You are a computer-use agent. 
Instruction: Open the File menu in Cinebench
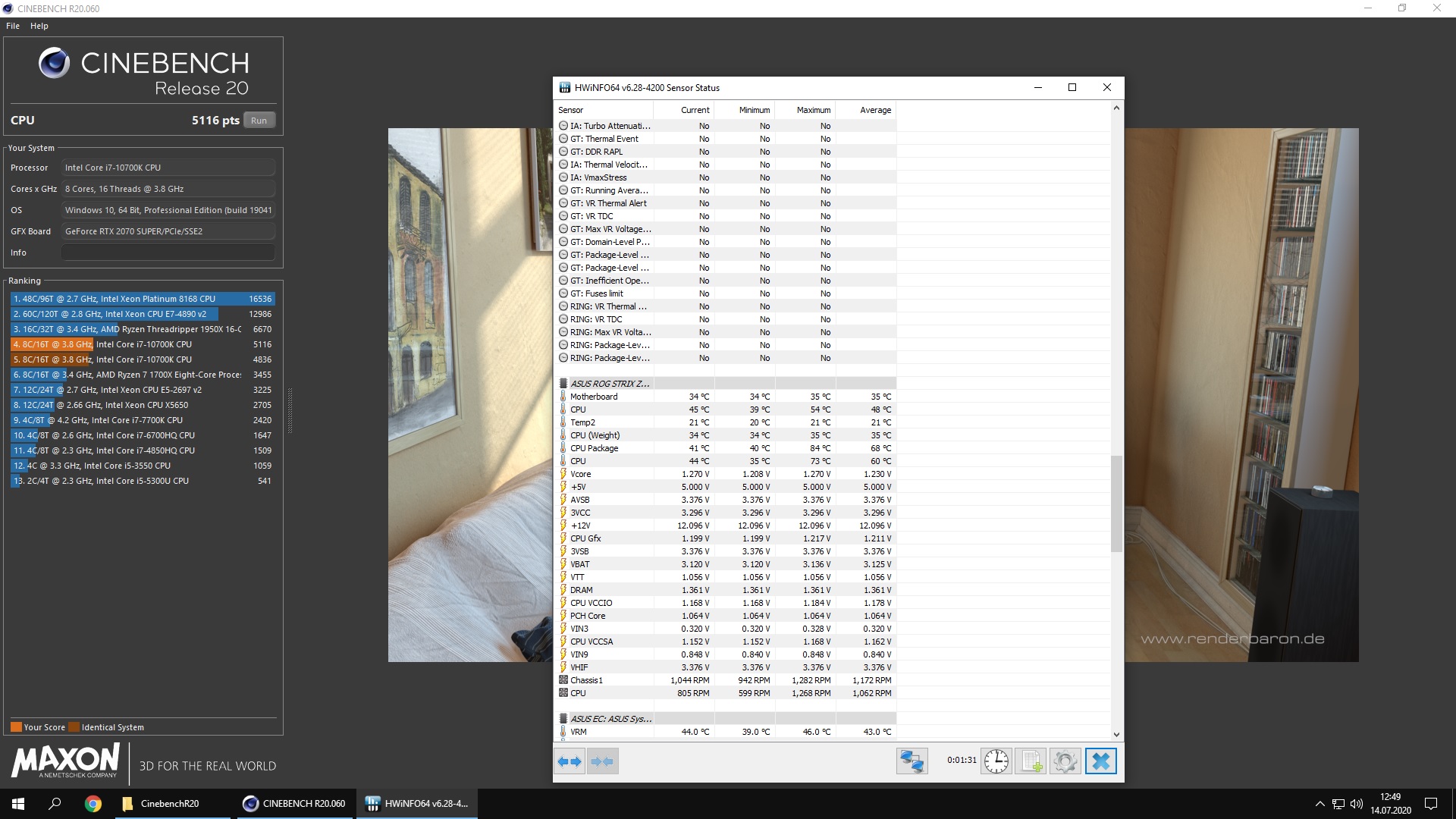coord(13,26)
